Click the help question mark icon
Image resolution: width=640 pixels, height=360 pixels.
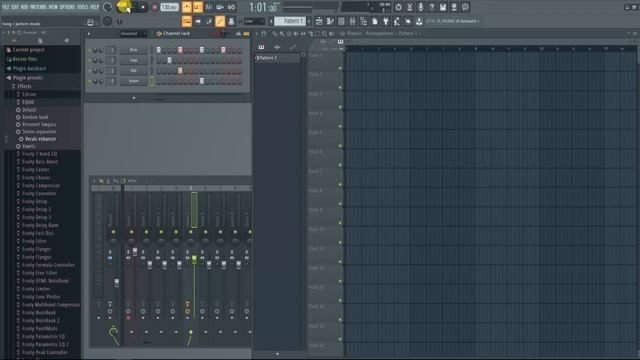click(x=432, y=7)
